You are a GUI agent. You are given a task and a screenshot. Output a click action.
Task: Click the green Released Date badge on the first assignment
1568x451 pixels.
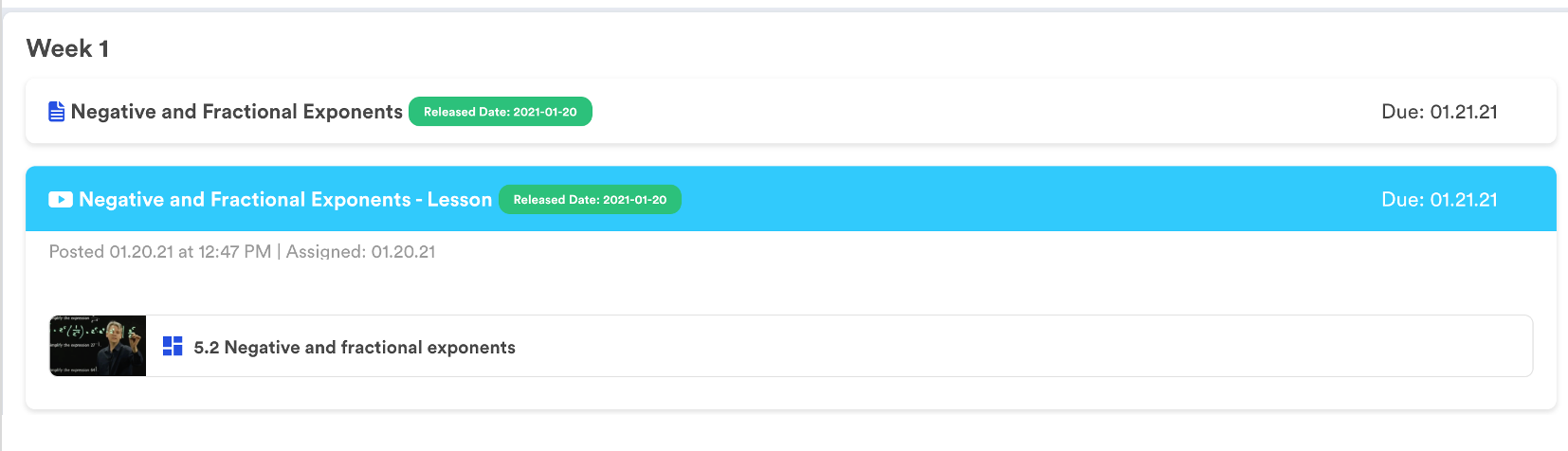500,112
